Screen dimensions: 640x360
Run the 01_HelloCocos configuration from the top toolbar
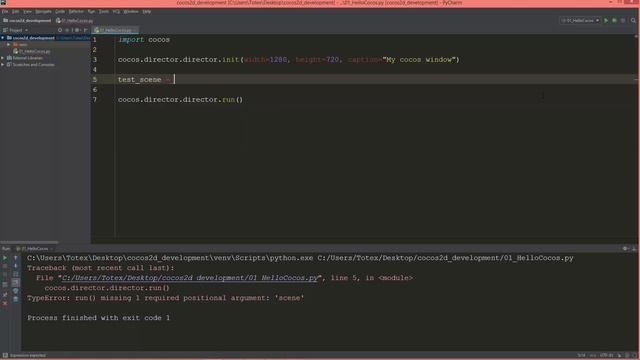[606, 20]
